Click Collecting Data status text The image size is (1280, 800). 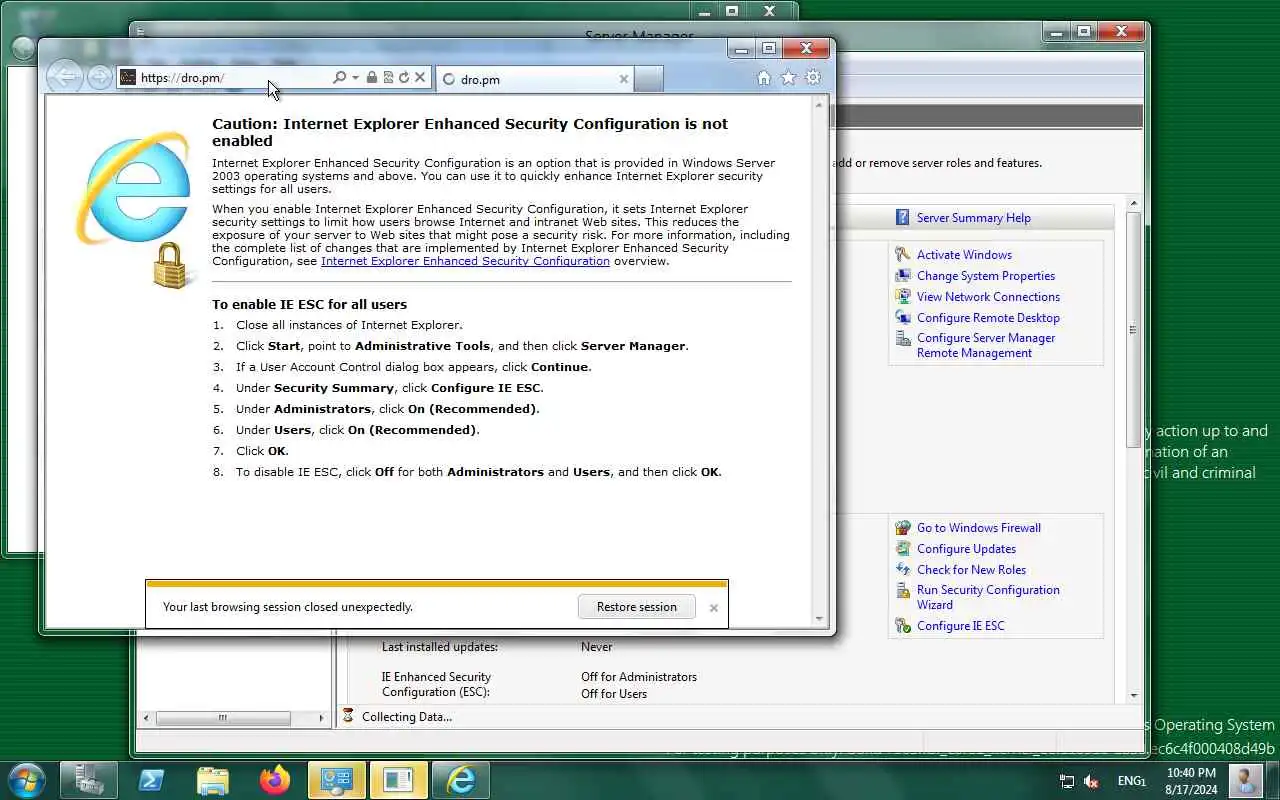click(407, 717)
